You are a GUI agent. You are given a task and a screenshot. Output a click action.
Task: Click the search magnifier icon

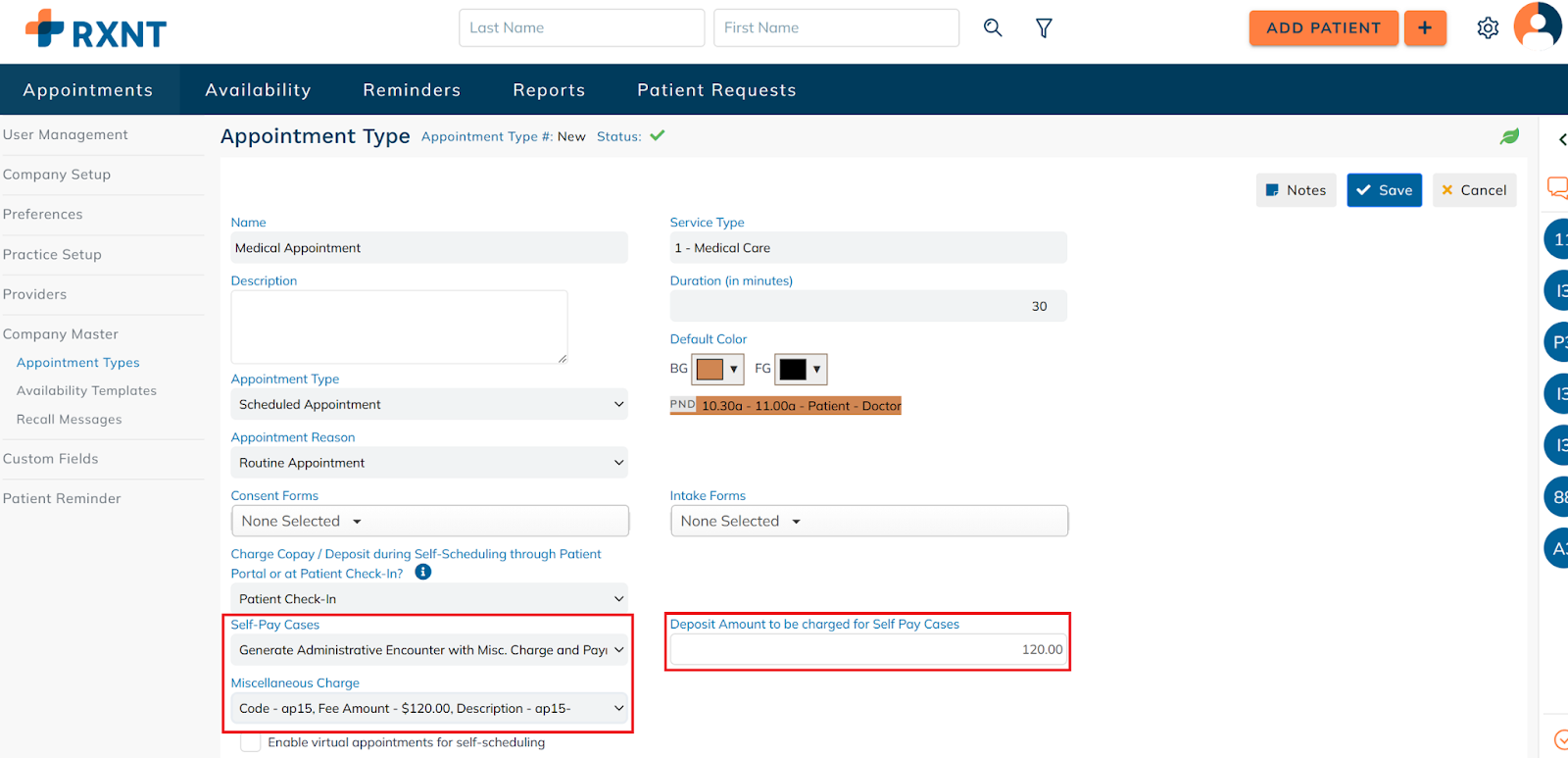(993, 27)
